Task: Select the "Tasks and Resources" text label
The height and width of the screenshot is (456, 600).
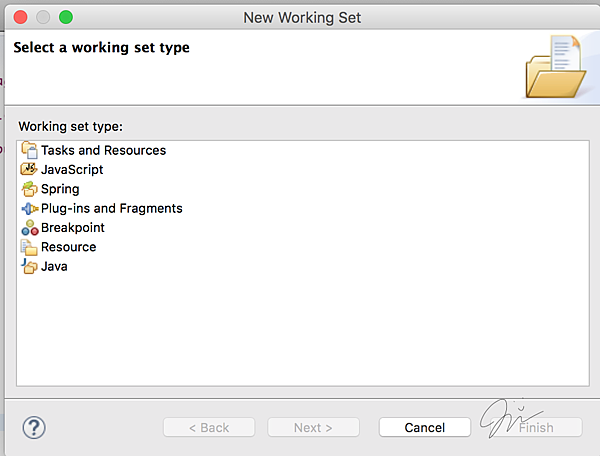Action: [x=103, y=150]
